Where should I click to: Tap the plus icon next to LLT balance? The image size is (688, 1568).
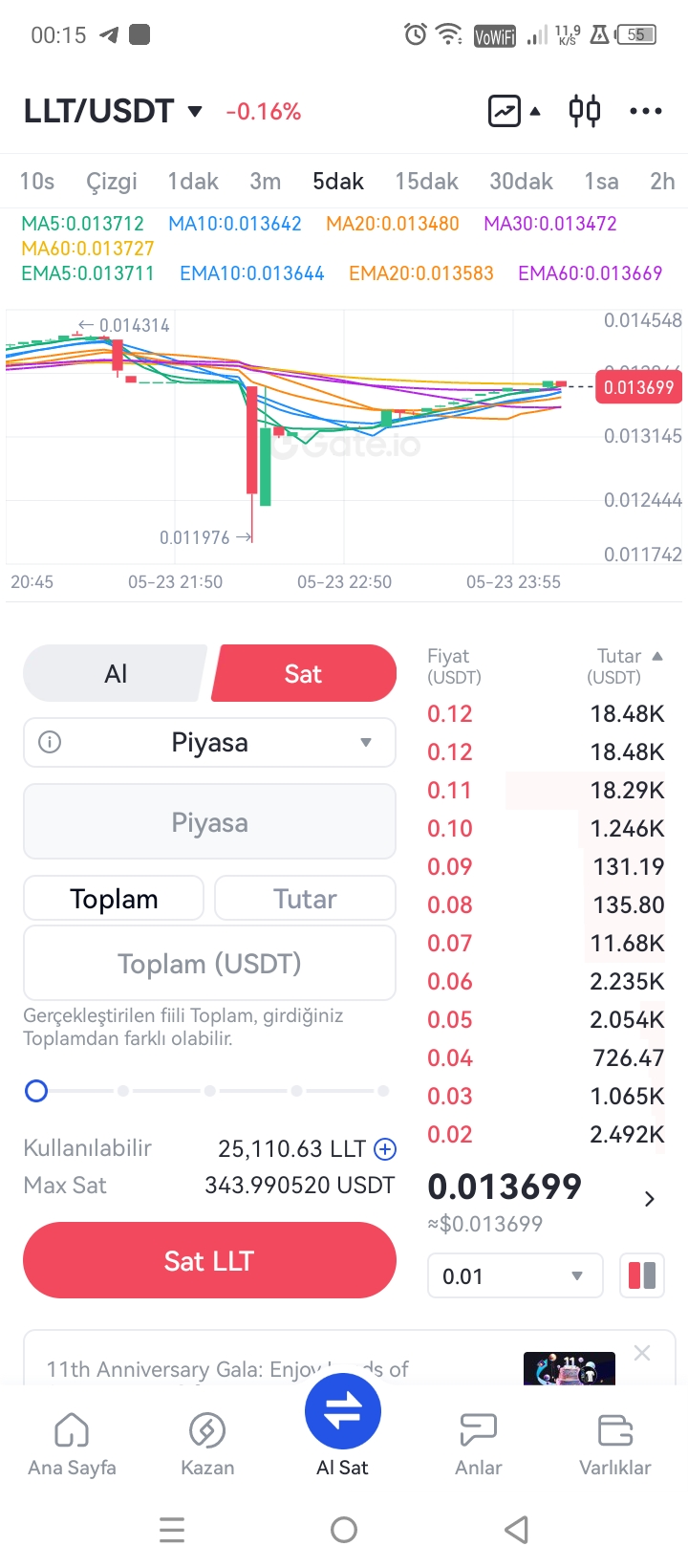coord(385,1149)
